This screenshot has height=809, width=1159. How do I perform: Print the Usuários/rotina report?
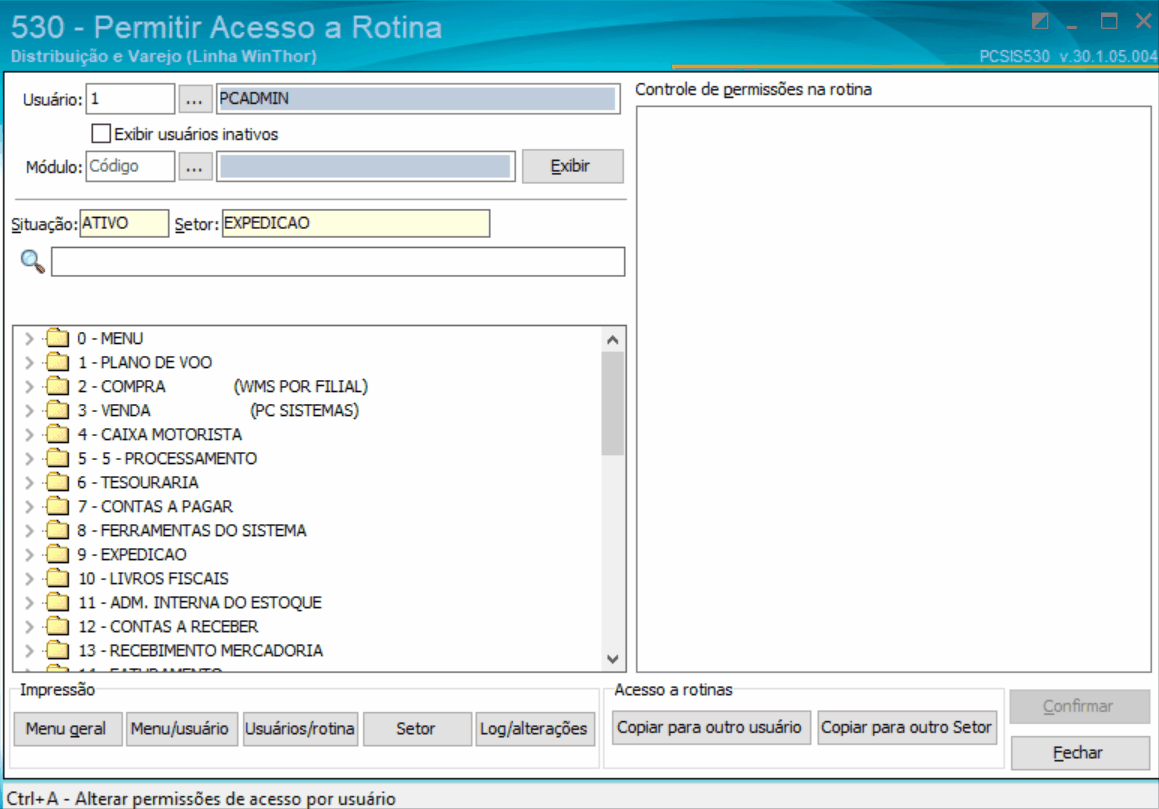(300, 729)
